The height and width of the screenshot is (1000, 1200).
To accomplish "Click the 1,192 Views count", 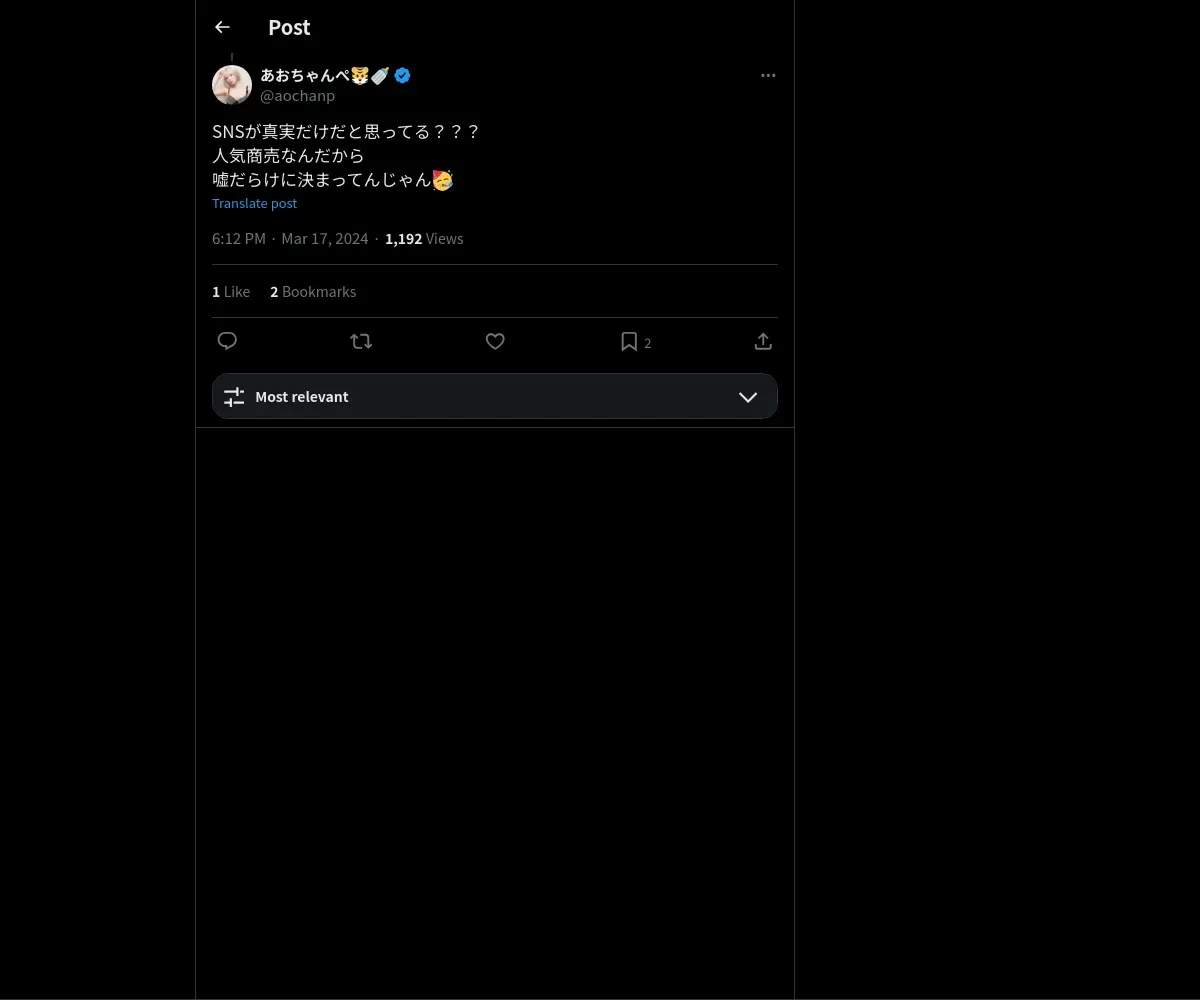I will click(x=424, y=239).
